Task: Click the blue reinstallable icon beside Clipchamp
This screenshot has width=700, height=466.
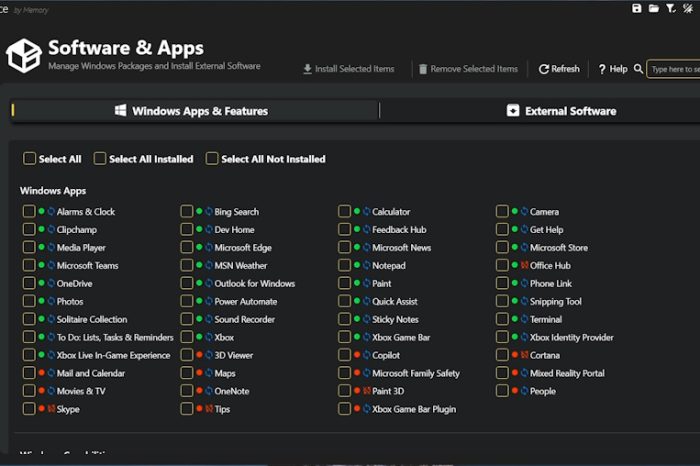Action: point(50,230)
